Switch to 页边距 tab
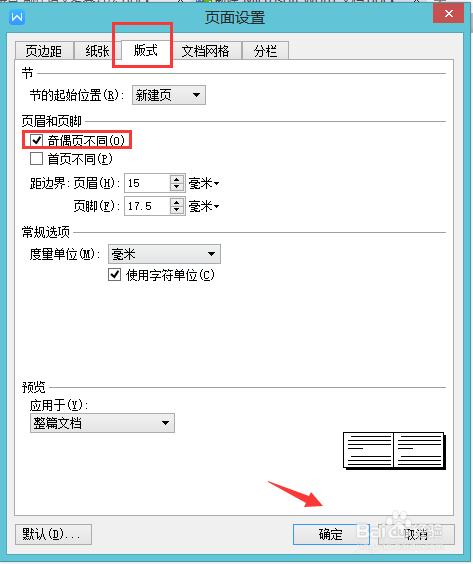The height and width of the screenshot is (564, 473). pos(44,51)
